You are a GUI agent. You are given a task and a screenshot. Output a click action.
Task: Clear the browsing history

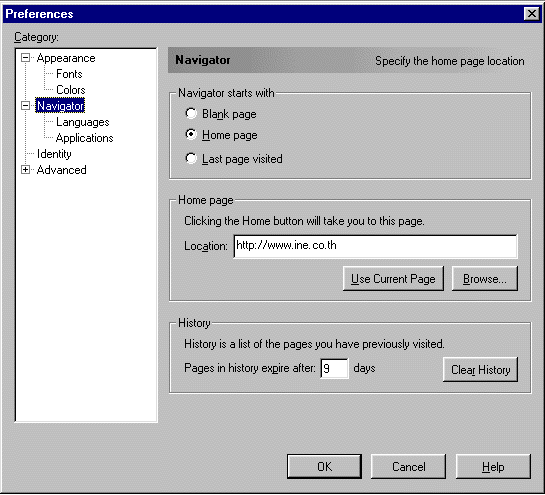pyautogui.click(x=480, y=370)
